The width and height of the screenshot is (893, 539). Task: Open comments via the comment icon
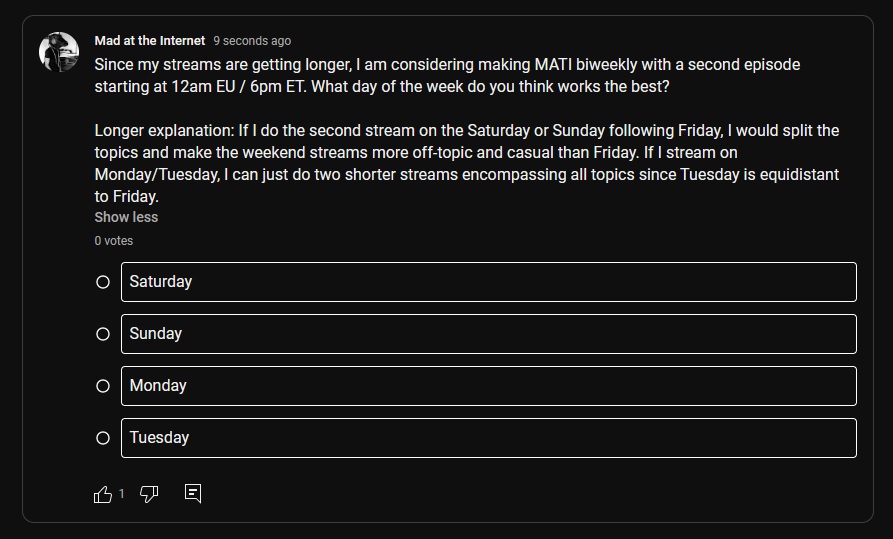pos(193,493)
